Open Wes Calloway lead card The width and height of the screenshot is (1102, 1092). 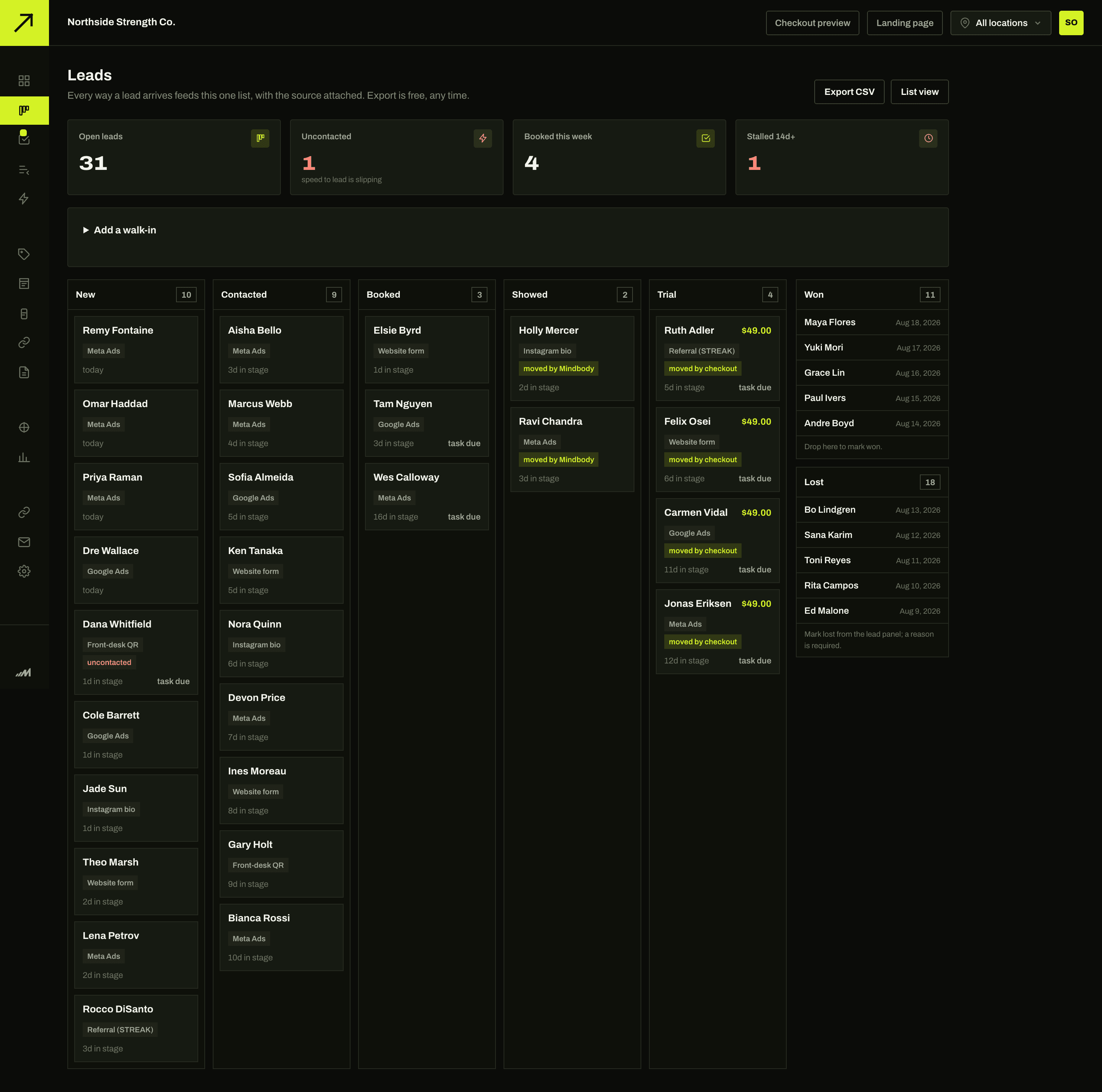[427, 497]
